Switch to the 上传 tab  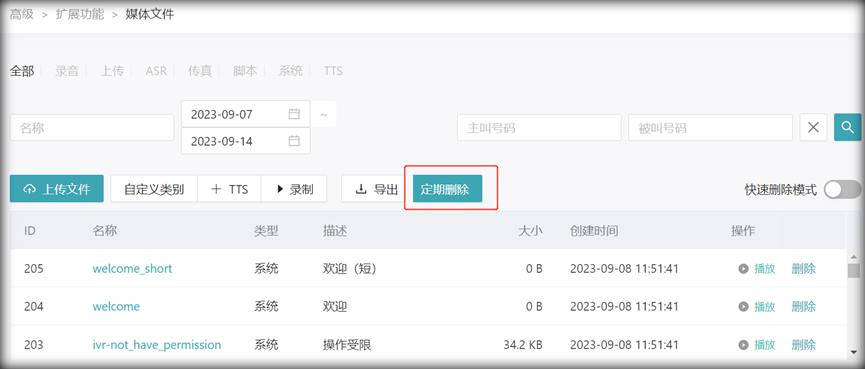click(112, 71)
